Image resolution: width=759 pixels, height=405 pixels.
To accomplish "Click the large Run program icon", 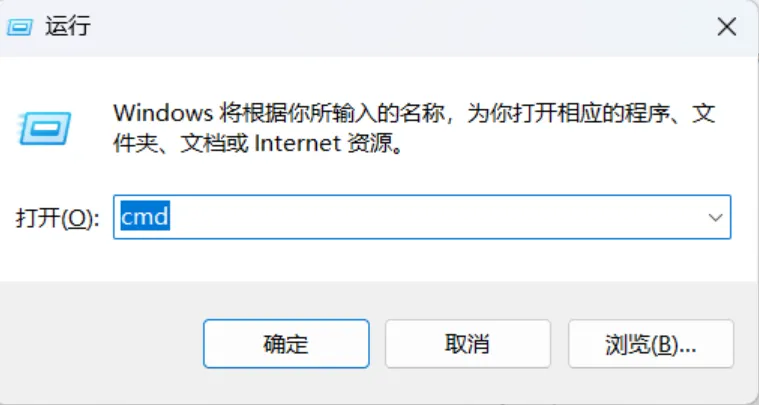I will (x=42, y=128).
